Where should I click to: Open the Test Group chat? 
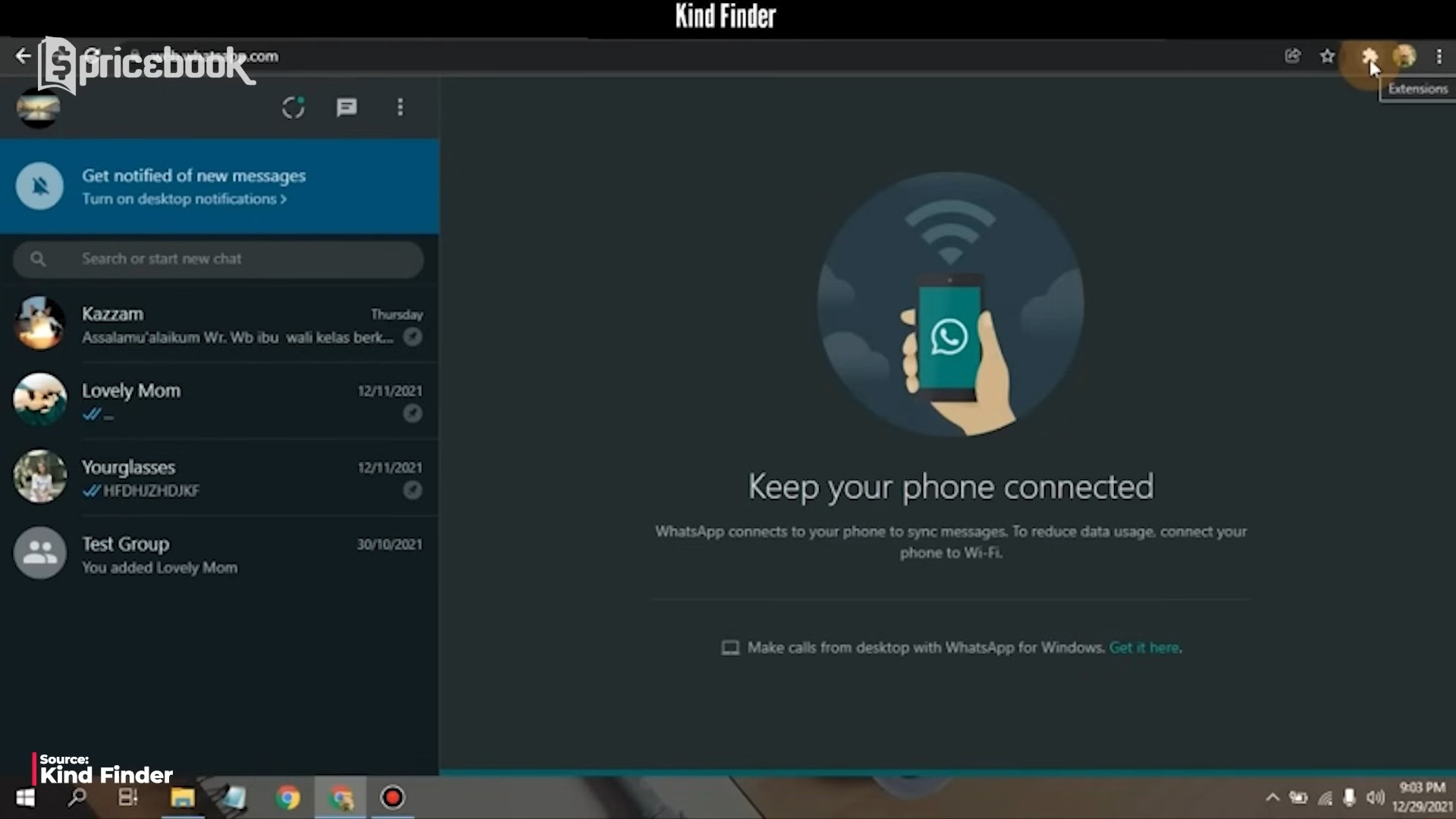[x=219, y=554]
